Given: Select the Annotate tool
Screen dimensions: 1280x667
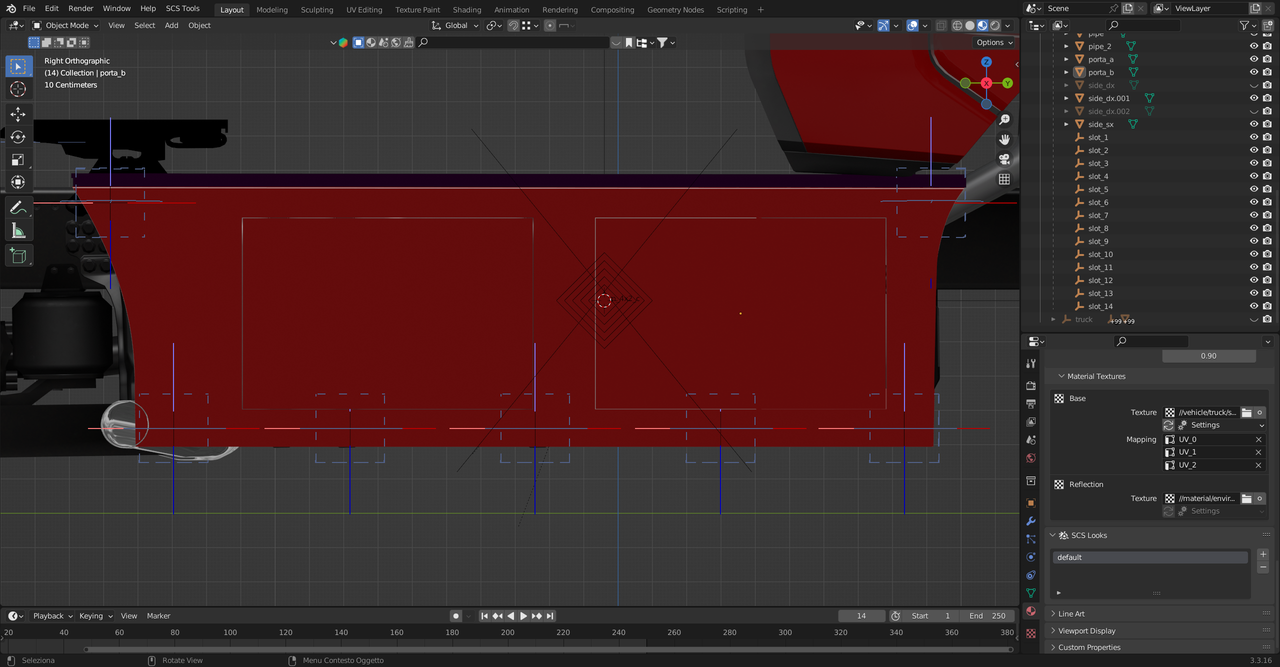Looking at the screenshot, I should point(18,208).
